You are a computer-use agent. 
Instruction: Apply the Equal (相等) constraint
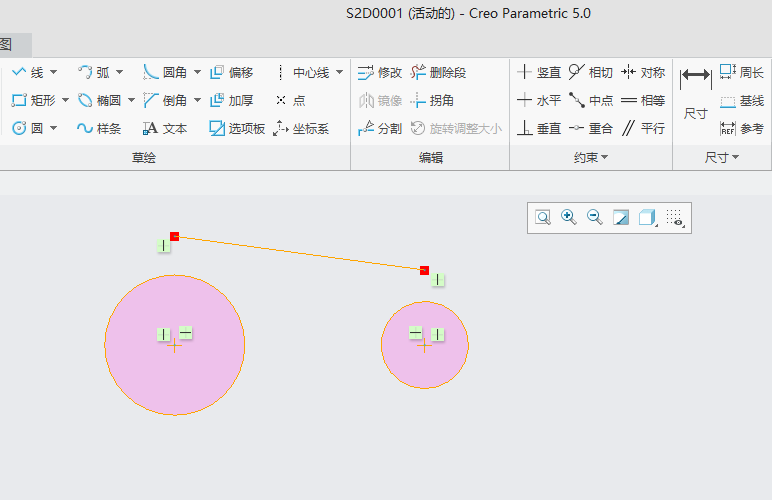[643, 100]
